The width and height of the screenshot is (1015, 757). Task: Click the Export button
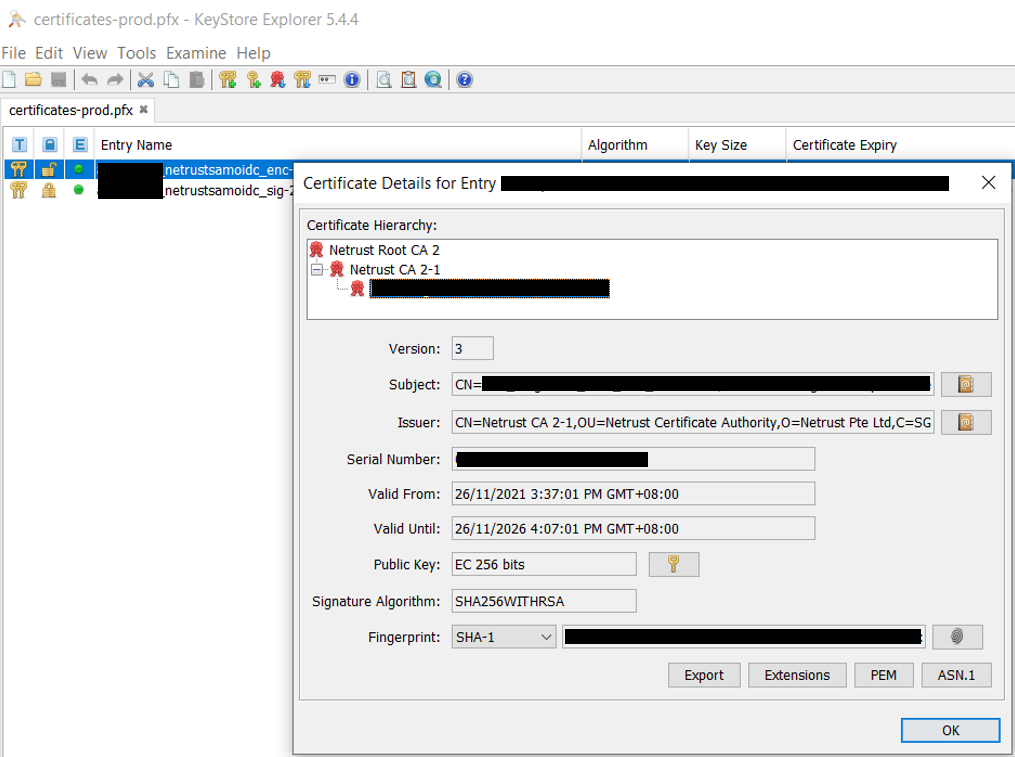[704, 675]
